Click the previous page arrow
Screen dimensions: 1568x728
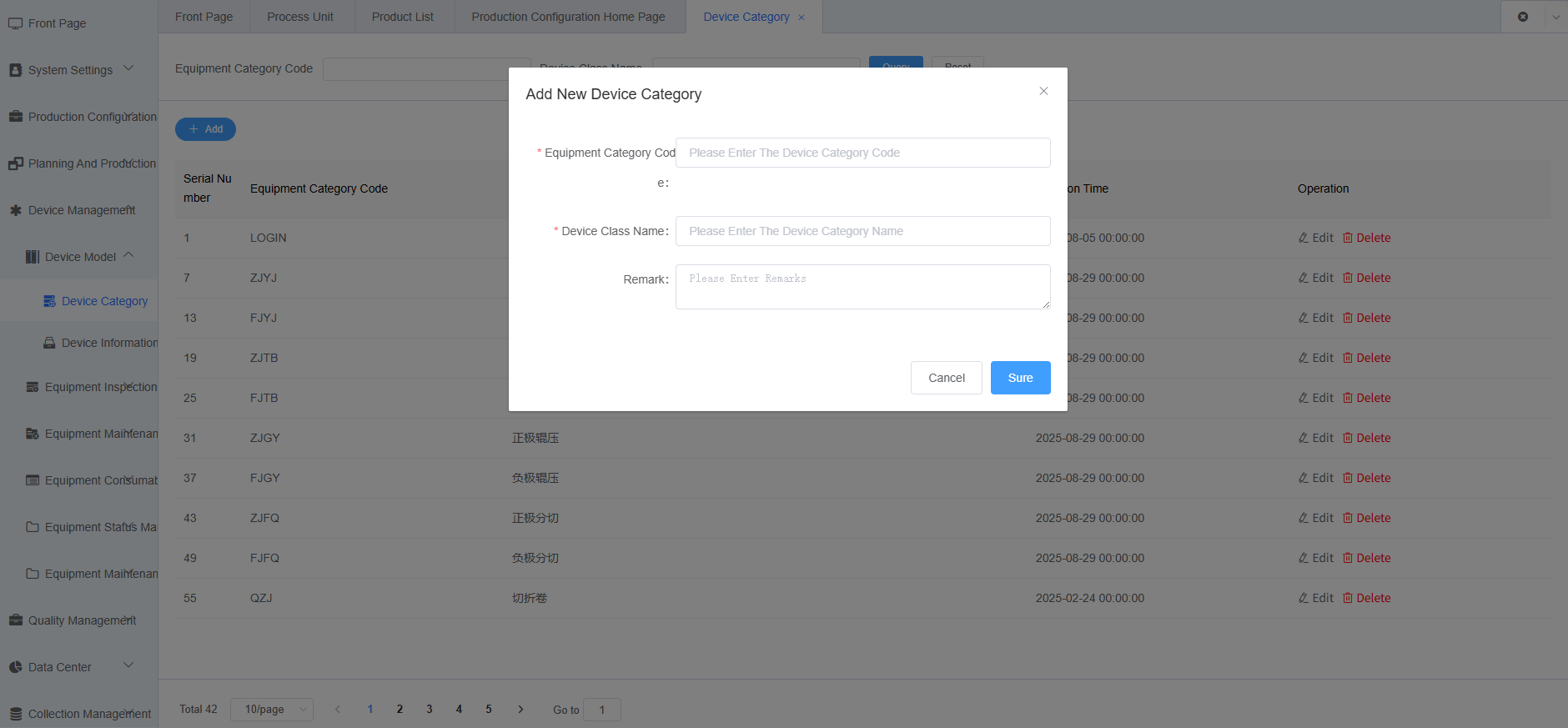tap(338, 710)
